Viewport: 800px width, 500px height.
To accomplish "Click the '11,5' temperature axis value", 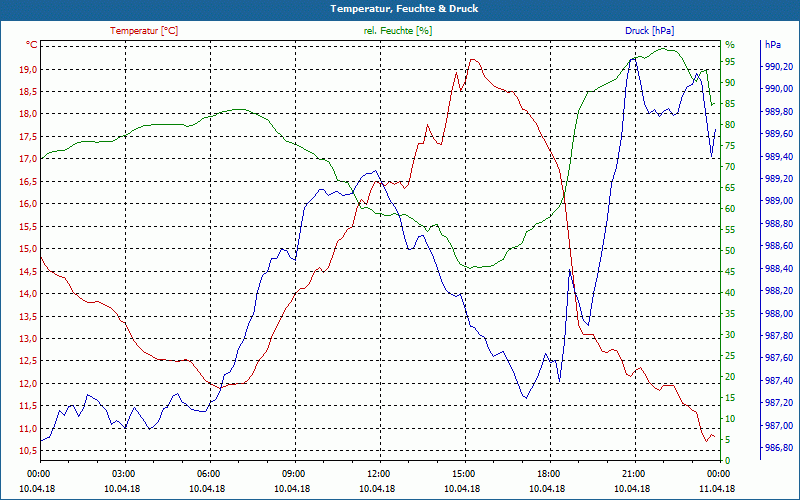I will click(28, 406).
